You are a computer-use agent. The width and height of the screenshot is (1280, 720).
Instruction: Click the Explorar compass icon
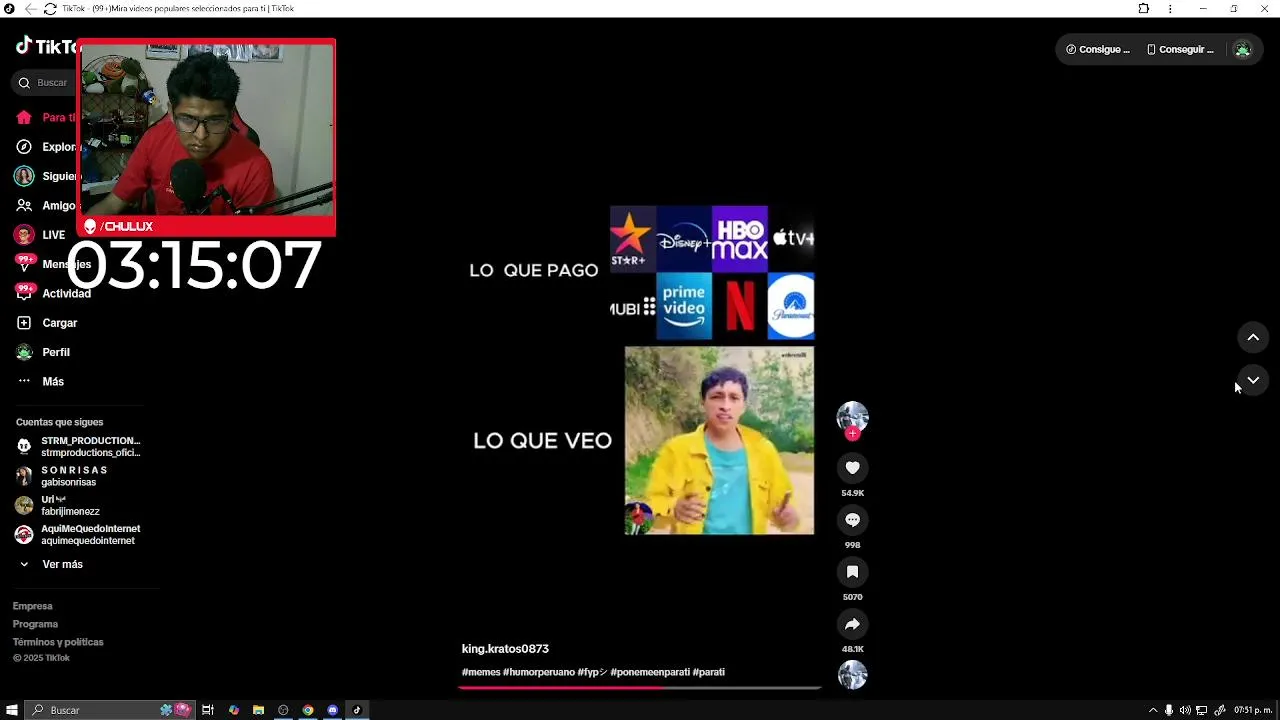point(24,147)
